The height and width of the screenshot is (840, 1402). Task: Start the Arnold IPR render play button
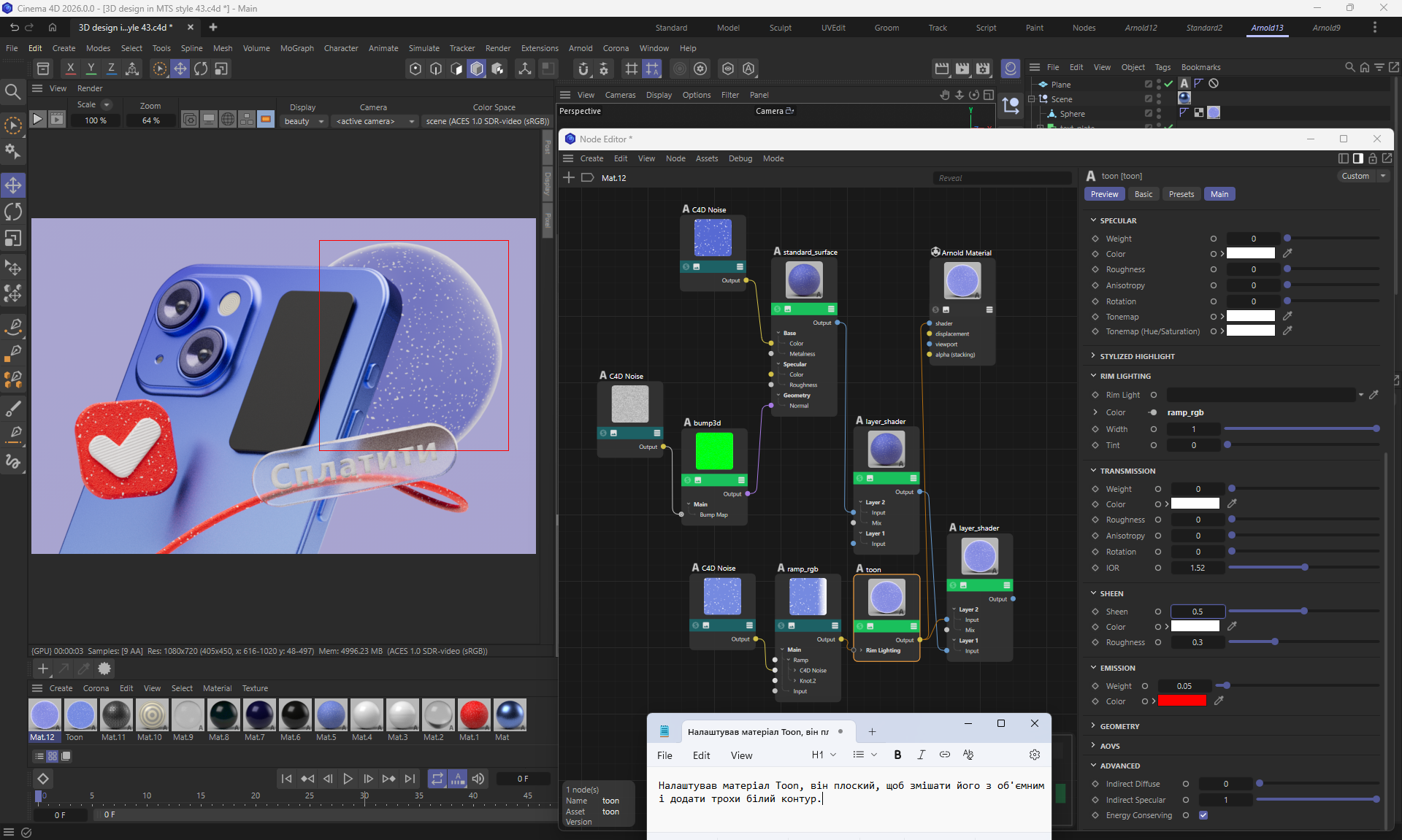click(x=38, y=119)
